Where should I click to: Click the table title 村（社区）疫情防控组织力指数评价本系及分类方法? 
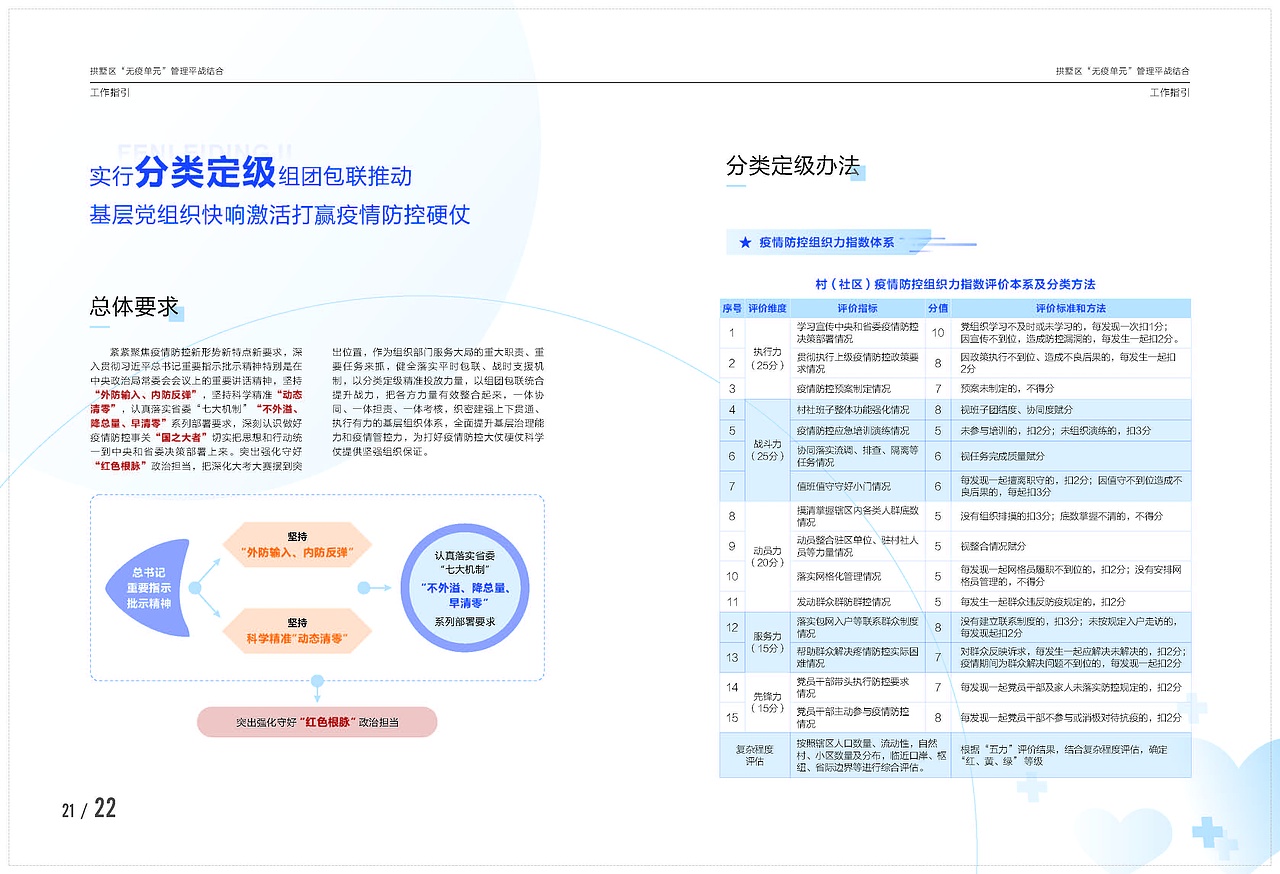955,285
